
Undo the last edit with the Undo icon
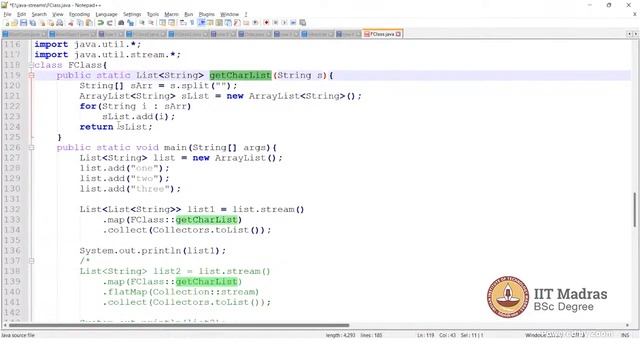[100, 22]
